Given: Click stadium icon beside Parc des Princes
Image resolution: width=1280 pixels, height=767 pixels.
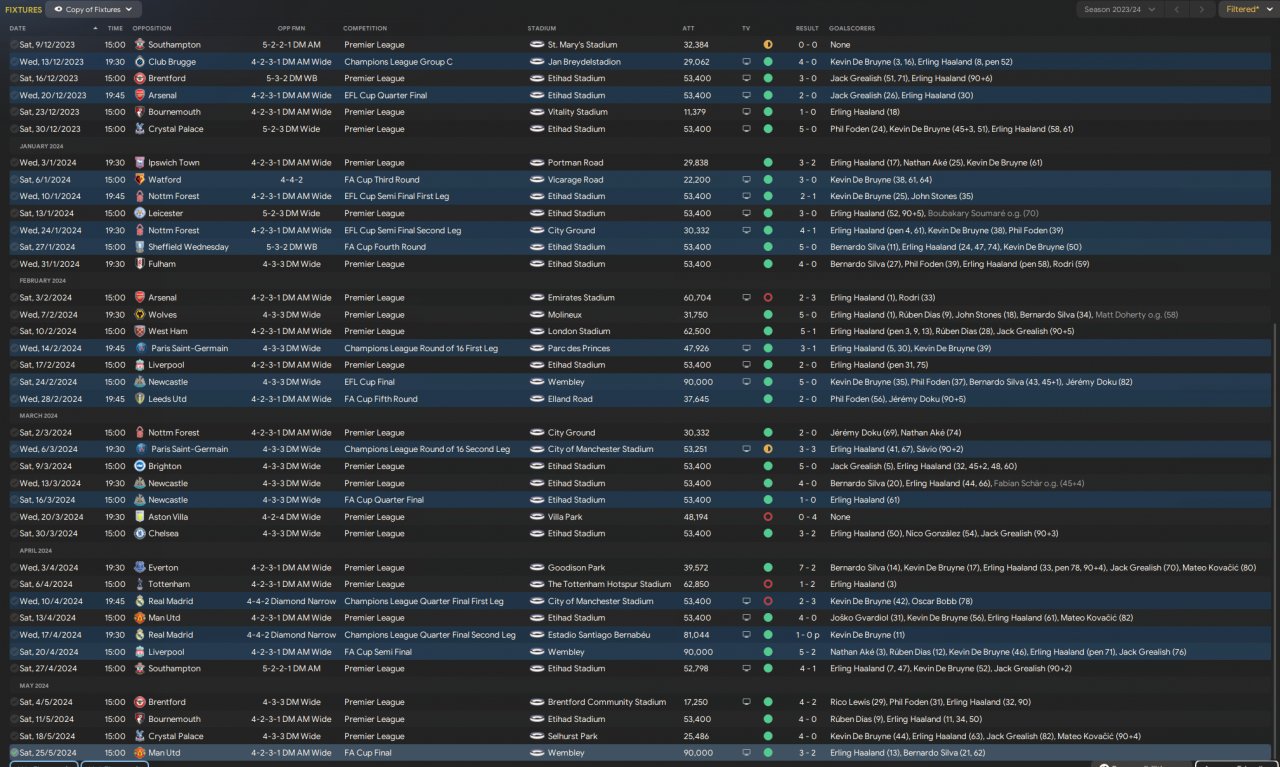Looking at the screenshot, I should point(537,348).
